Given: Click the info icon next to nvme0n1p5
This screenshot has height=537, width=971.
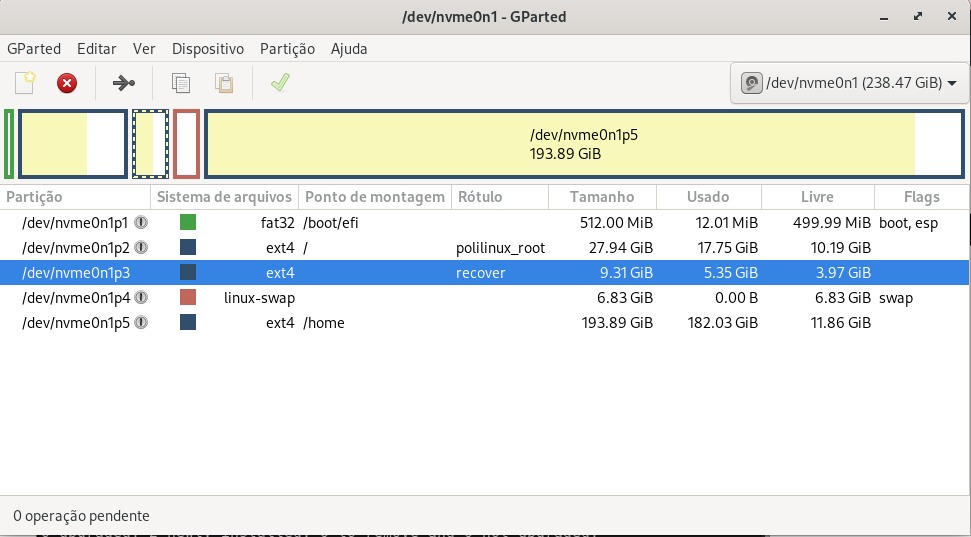Looking at the screenshot, I should click(141, 323).
